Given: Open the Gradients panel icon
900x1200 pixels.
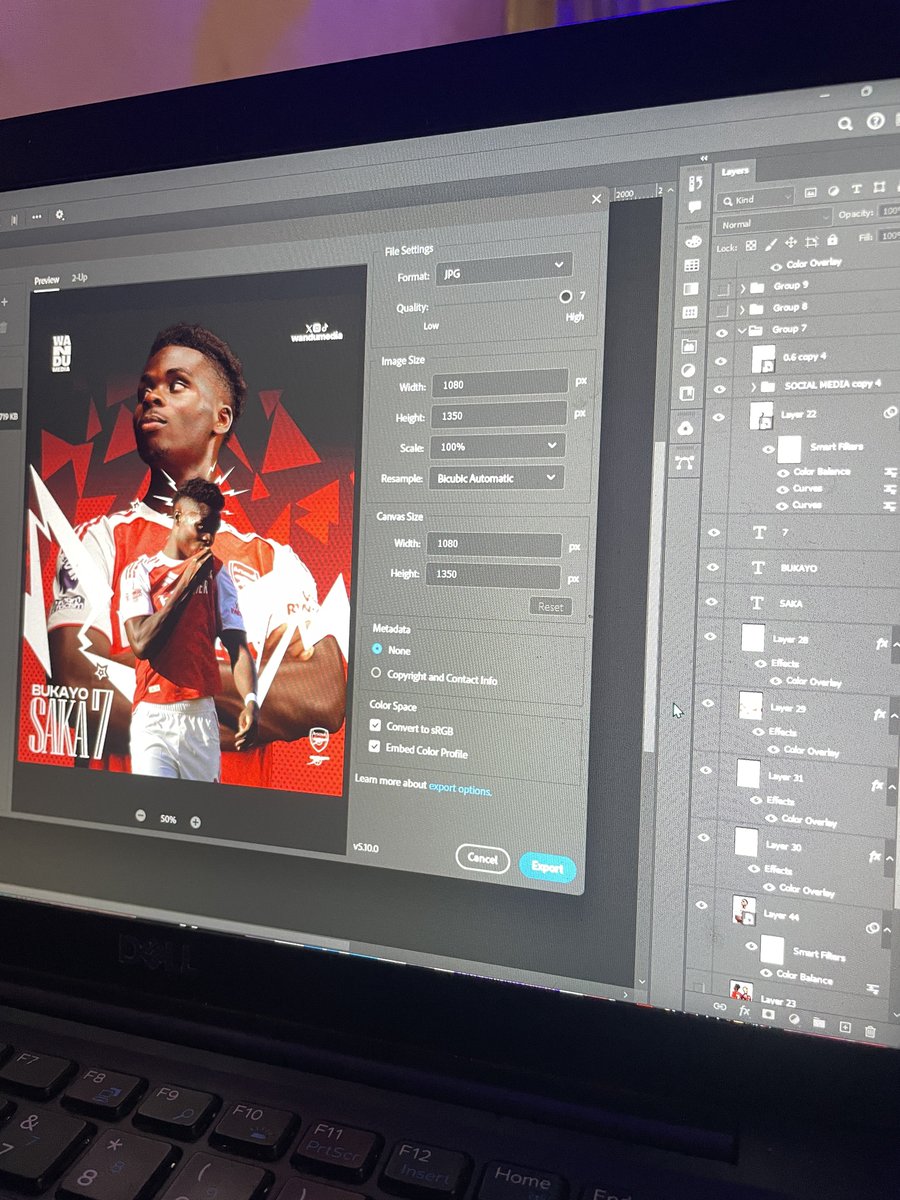Looking at the screenshot, I should coord(691,289).
